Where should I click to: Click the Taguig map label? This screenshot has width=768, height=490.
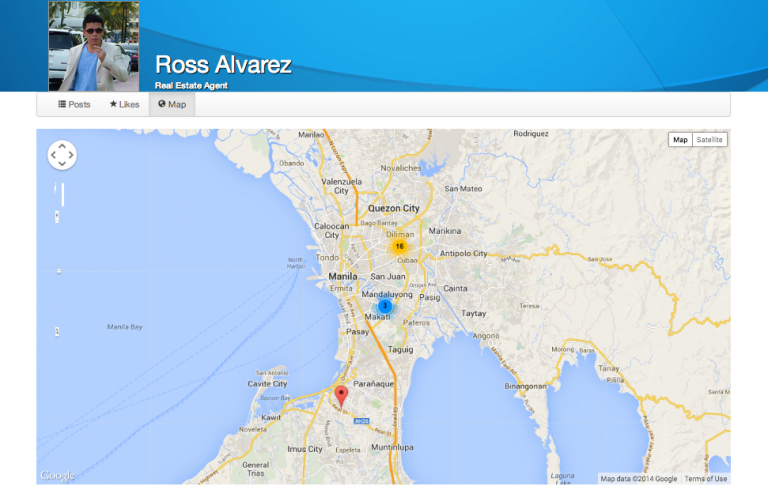[401, 349]
